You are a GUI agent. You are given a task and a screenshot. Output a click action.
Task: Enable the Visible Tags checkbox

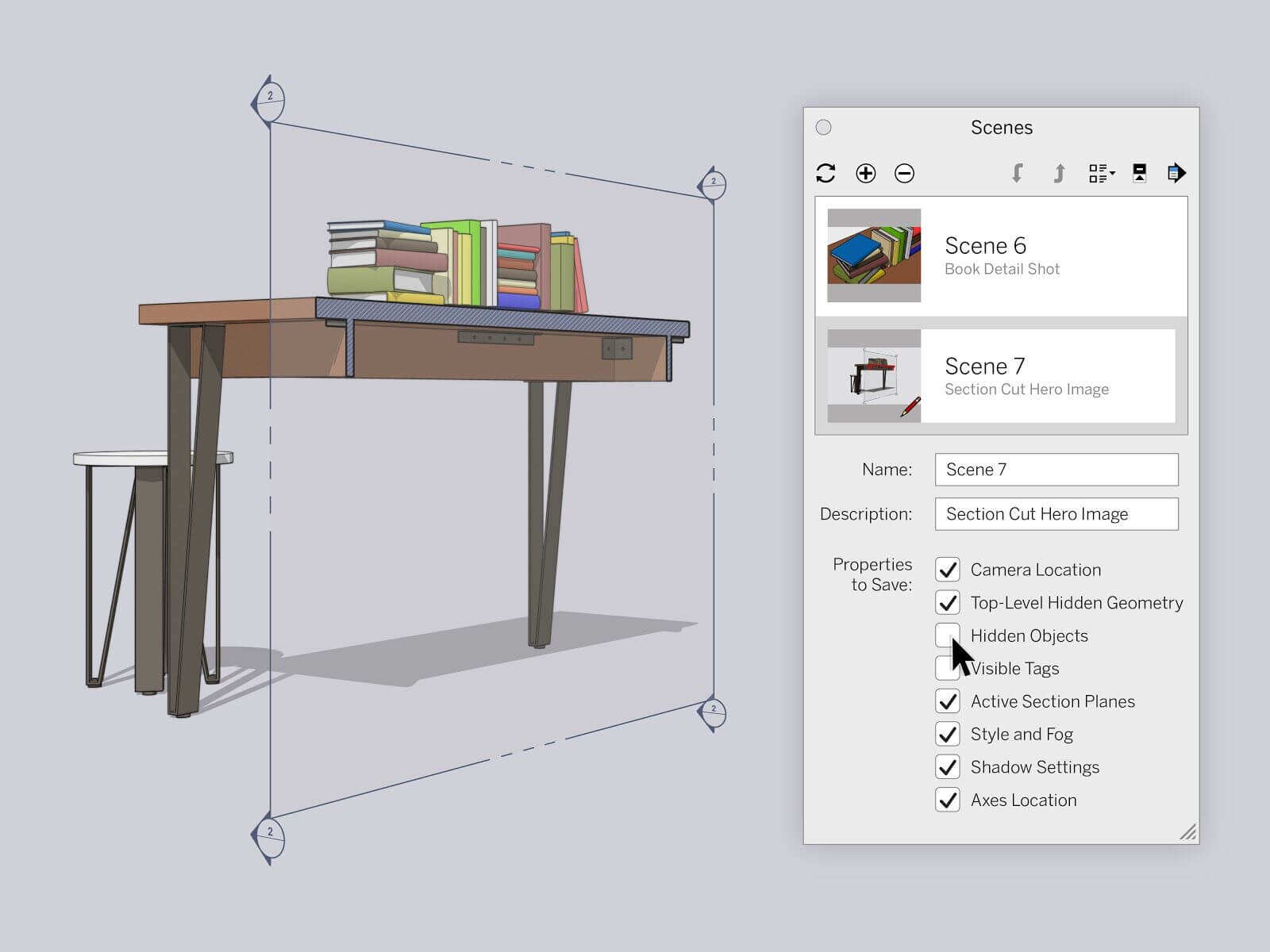point(949,669)
